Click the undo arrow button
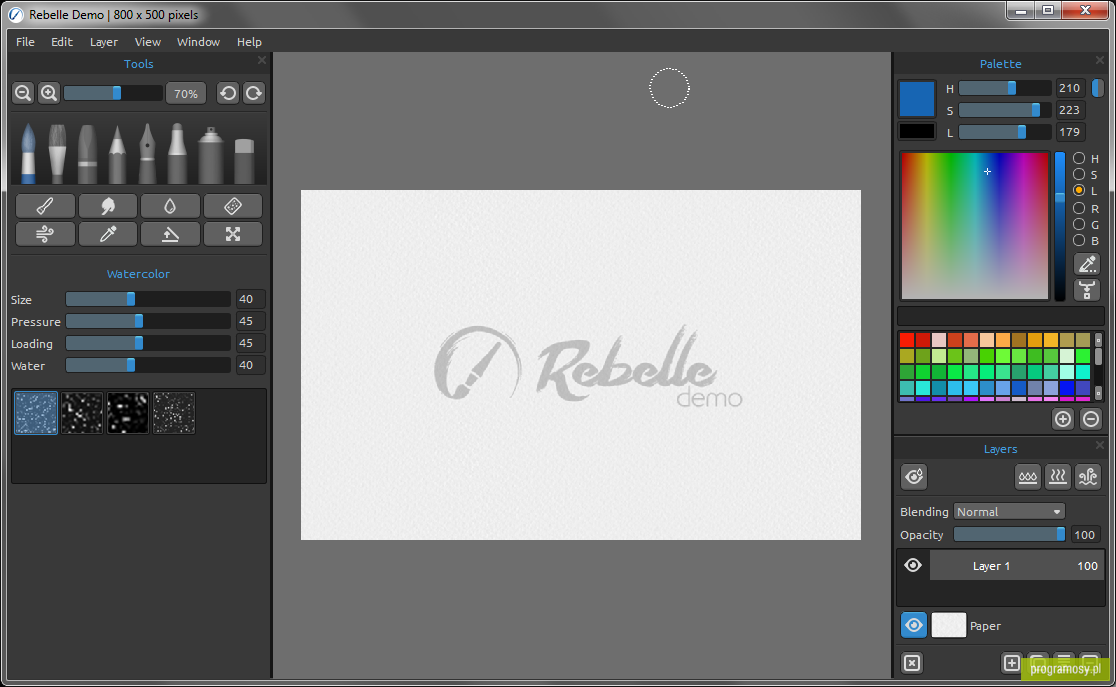The width and height of the screenshot is (1116, 687). (228, 93)
